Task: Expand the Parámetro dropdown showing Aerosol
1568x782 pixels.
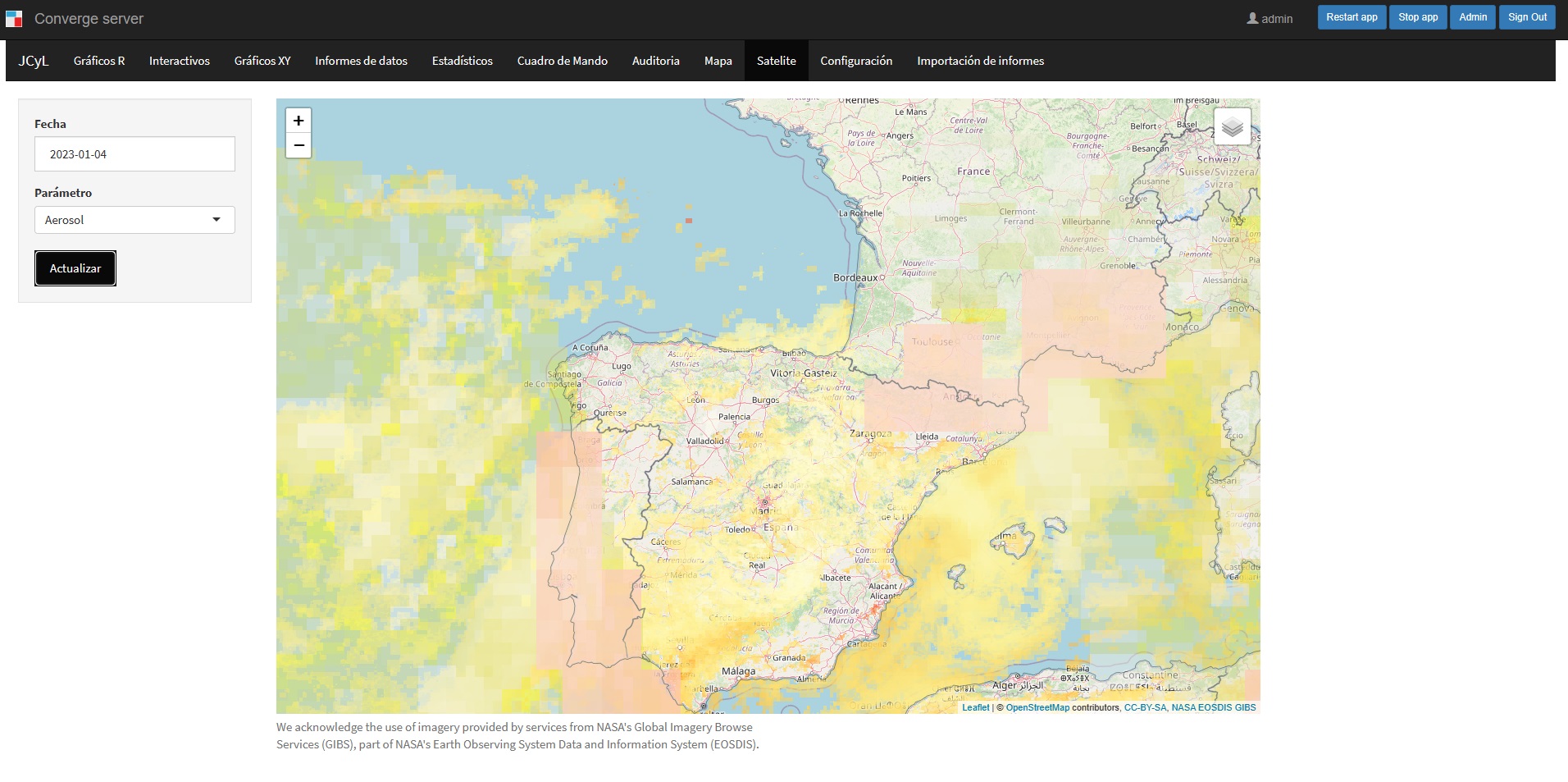Action: click(x=134, y=220)
